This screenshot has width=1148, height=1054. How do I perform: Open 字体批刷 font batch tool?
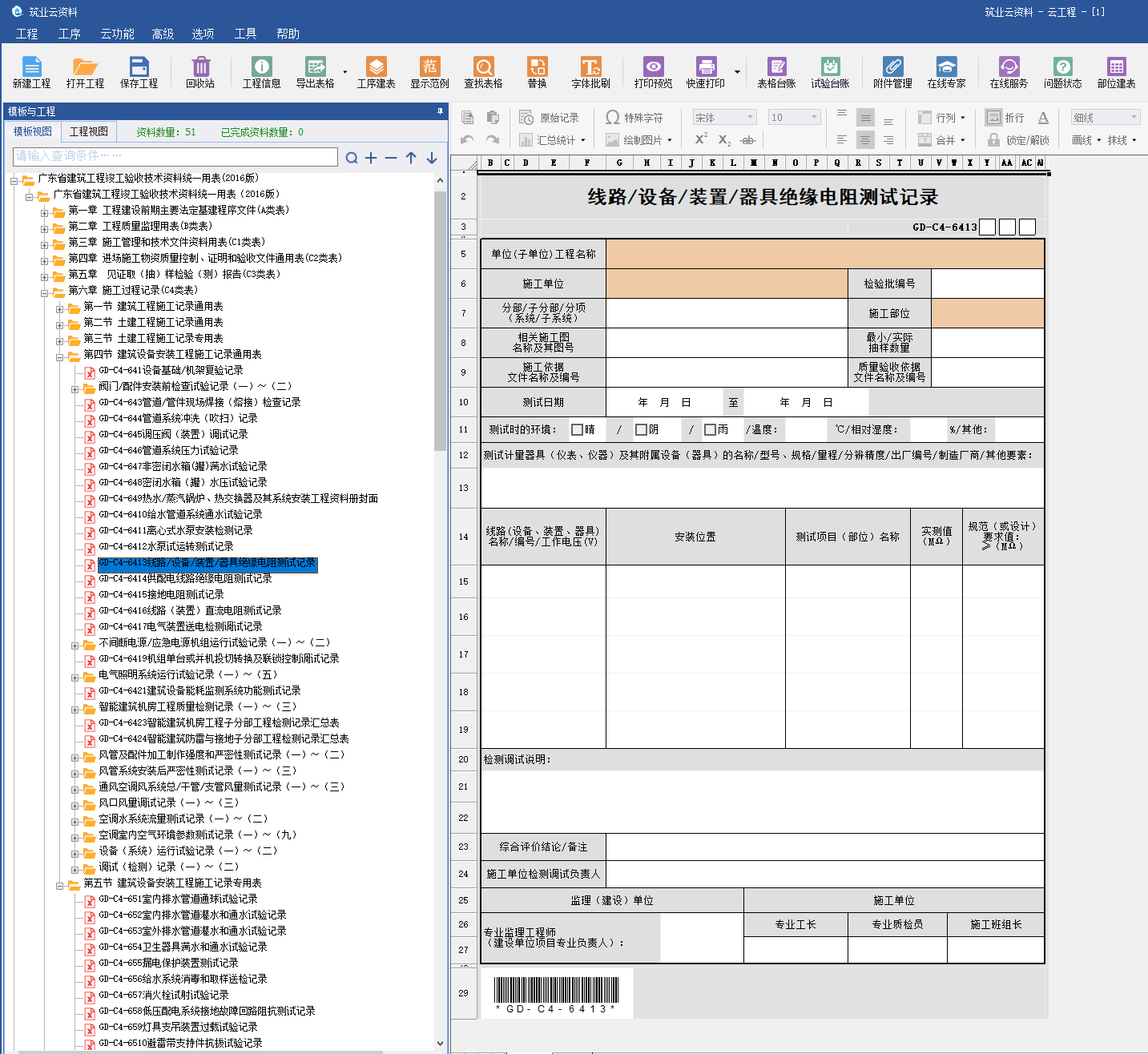(x=590, y=72)
